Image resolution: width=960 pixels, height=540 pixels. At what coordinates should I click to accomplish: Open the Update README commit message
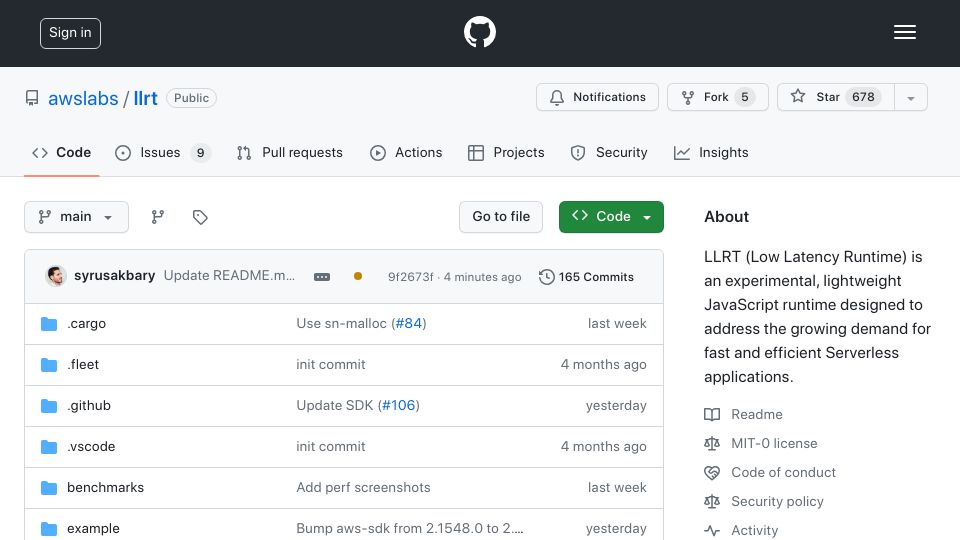[x=229, y=276]
